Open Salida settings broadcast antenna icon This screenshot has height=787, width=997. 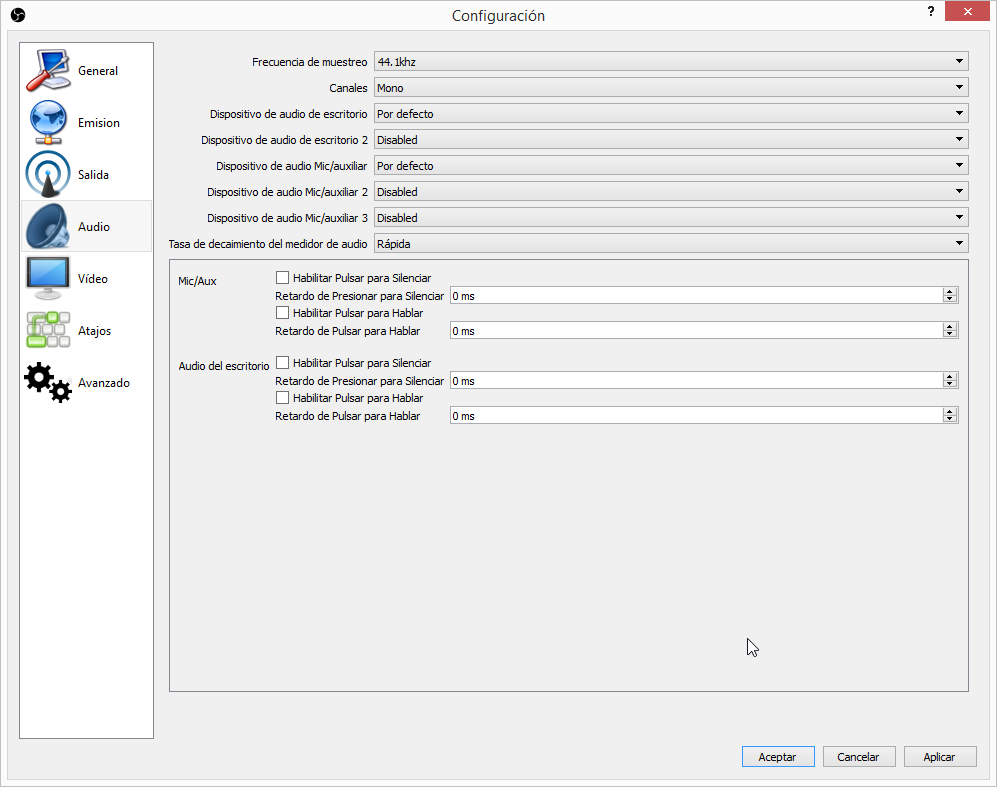point(48,174)
